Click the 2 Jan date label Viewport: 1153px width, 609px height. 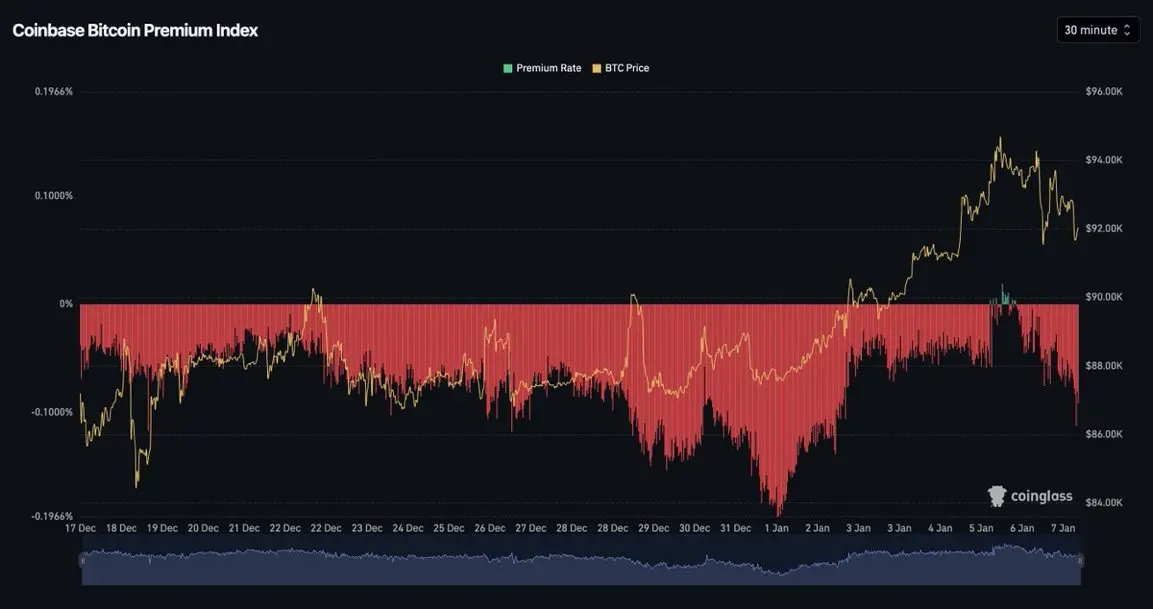(818, 528)
